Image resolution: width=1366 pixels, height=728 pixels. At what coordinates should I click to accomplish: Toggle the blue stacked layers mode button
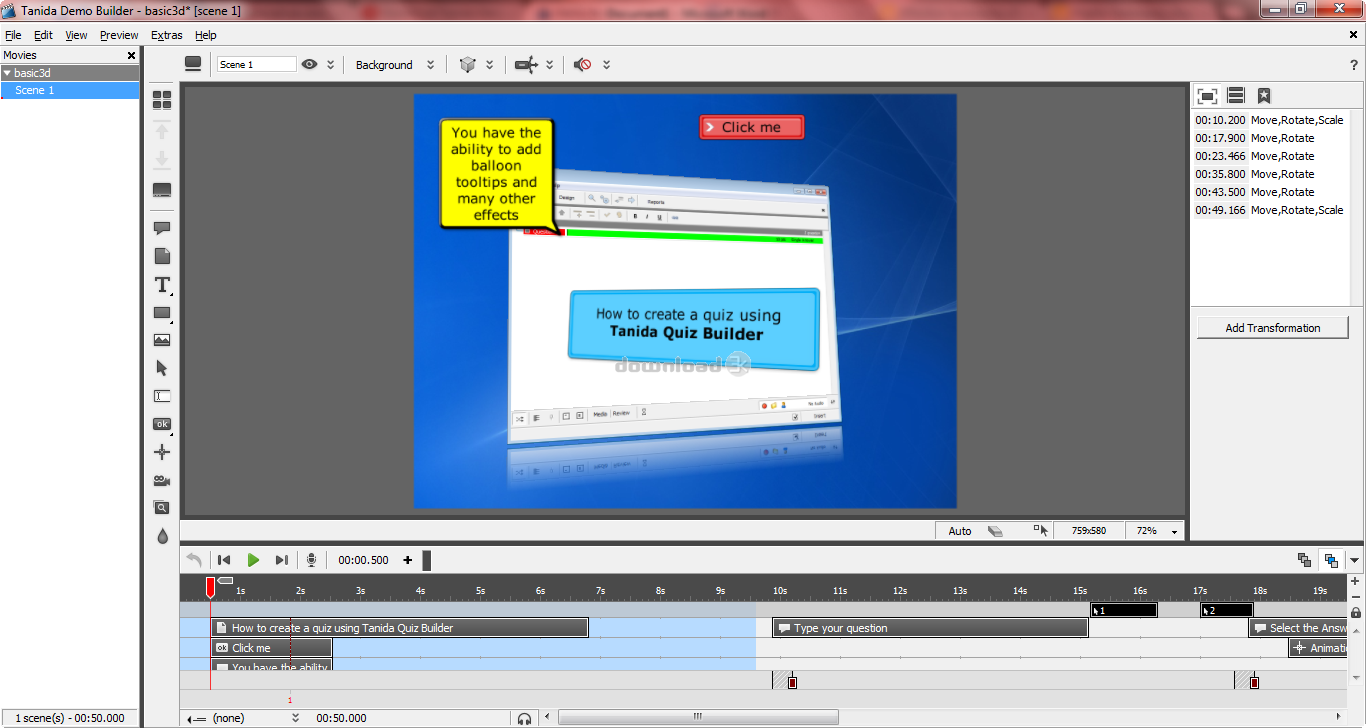[x=1331, y=560]
